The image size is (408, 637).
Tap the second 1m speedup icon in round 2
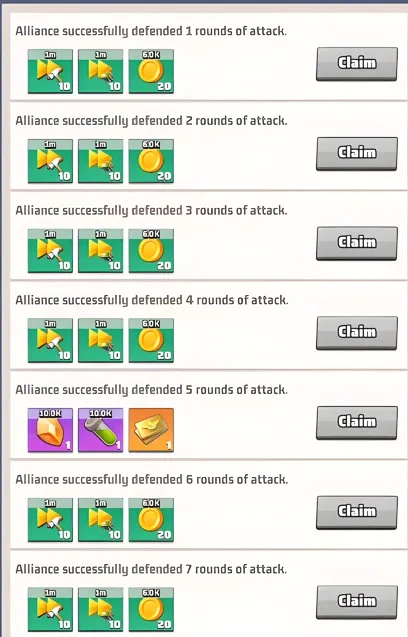(x=101, y=161)
